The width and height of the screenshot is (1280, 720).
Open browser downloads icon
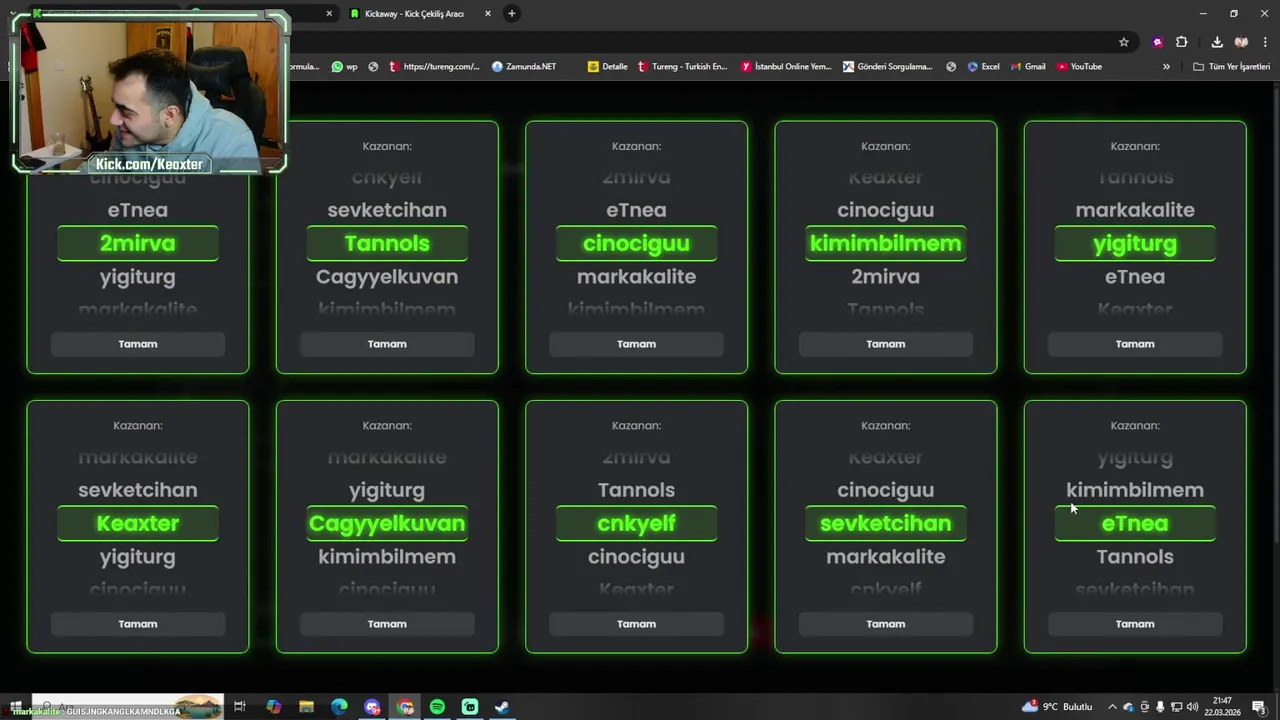tap(1217, 42)
